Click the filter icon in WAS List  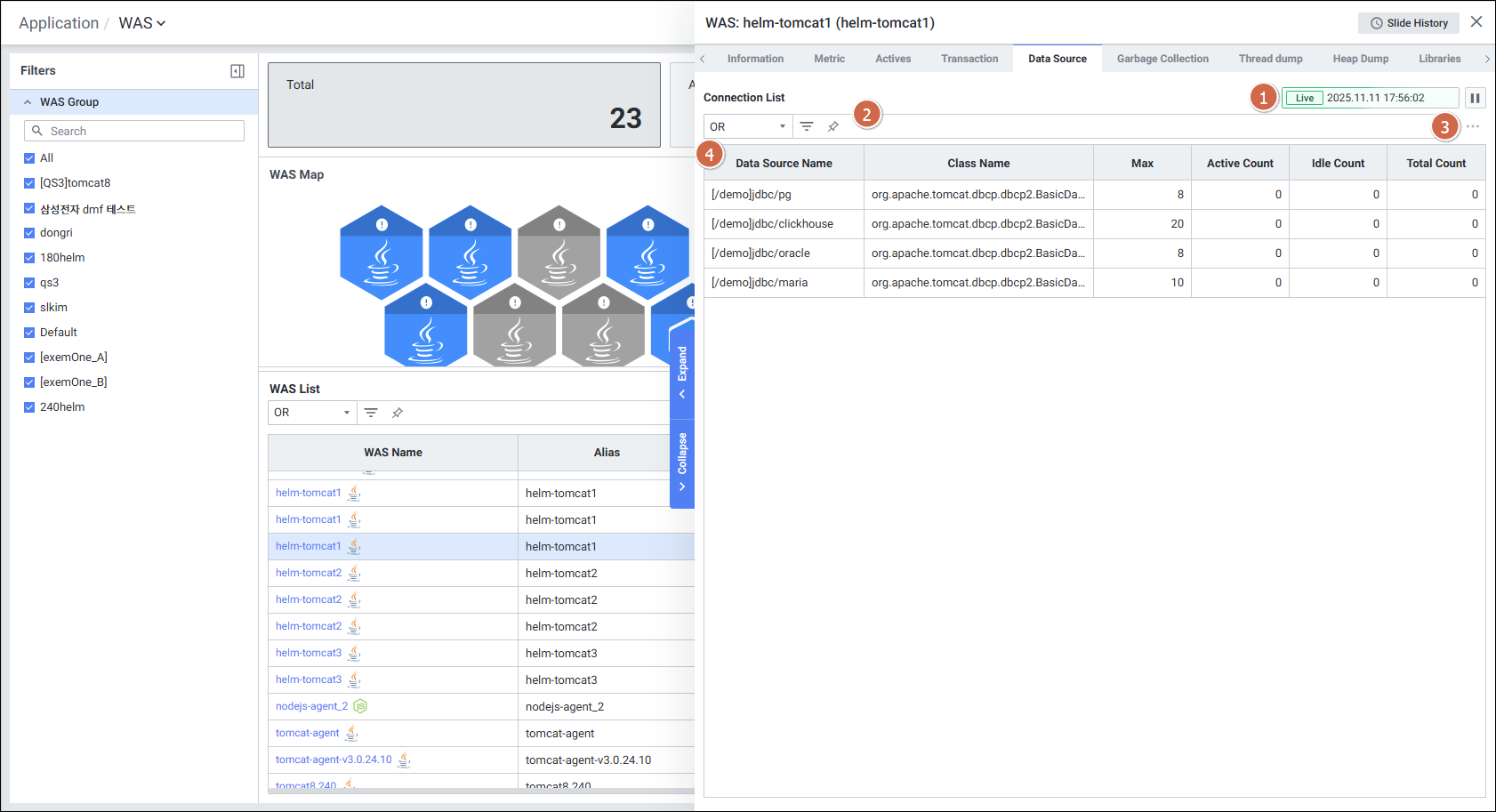[371, 413]
